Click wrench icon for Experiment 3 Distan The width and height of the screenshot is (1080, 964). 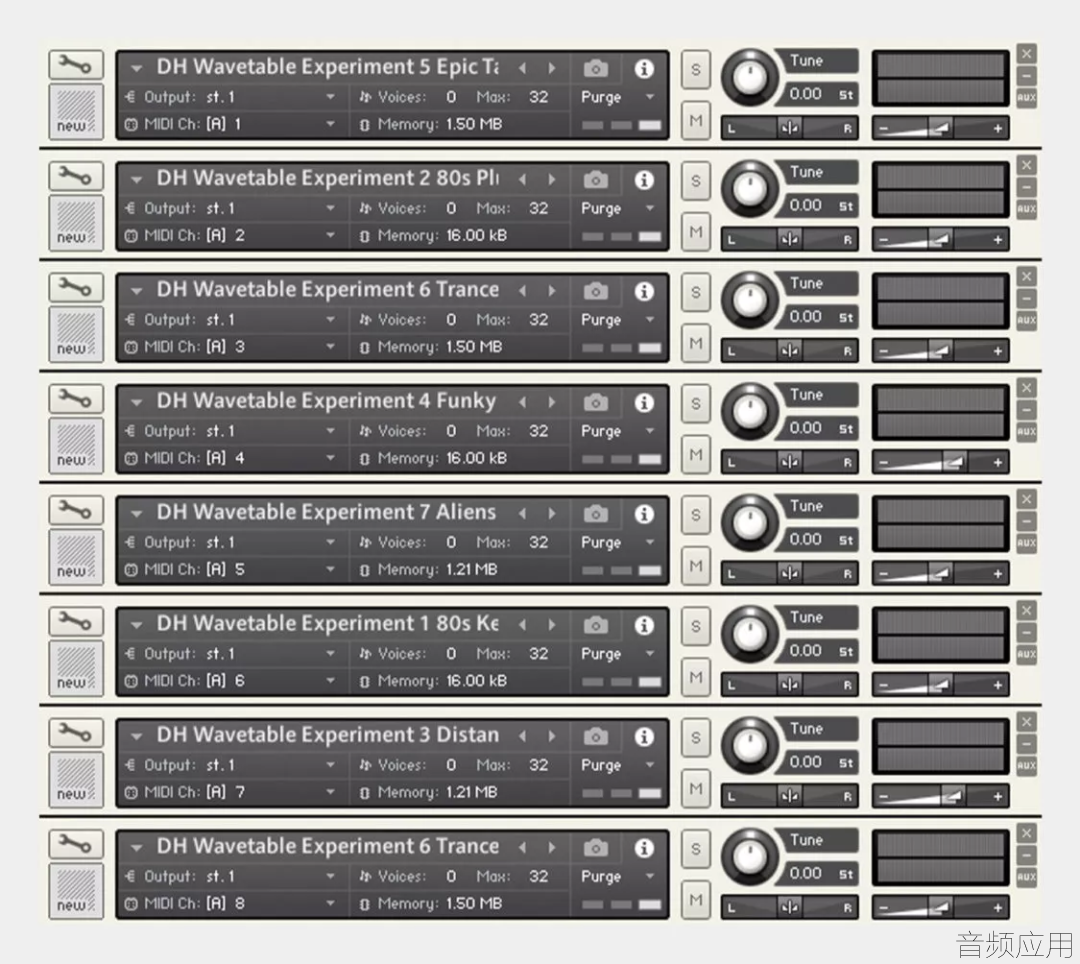click(76, 733)
